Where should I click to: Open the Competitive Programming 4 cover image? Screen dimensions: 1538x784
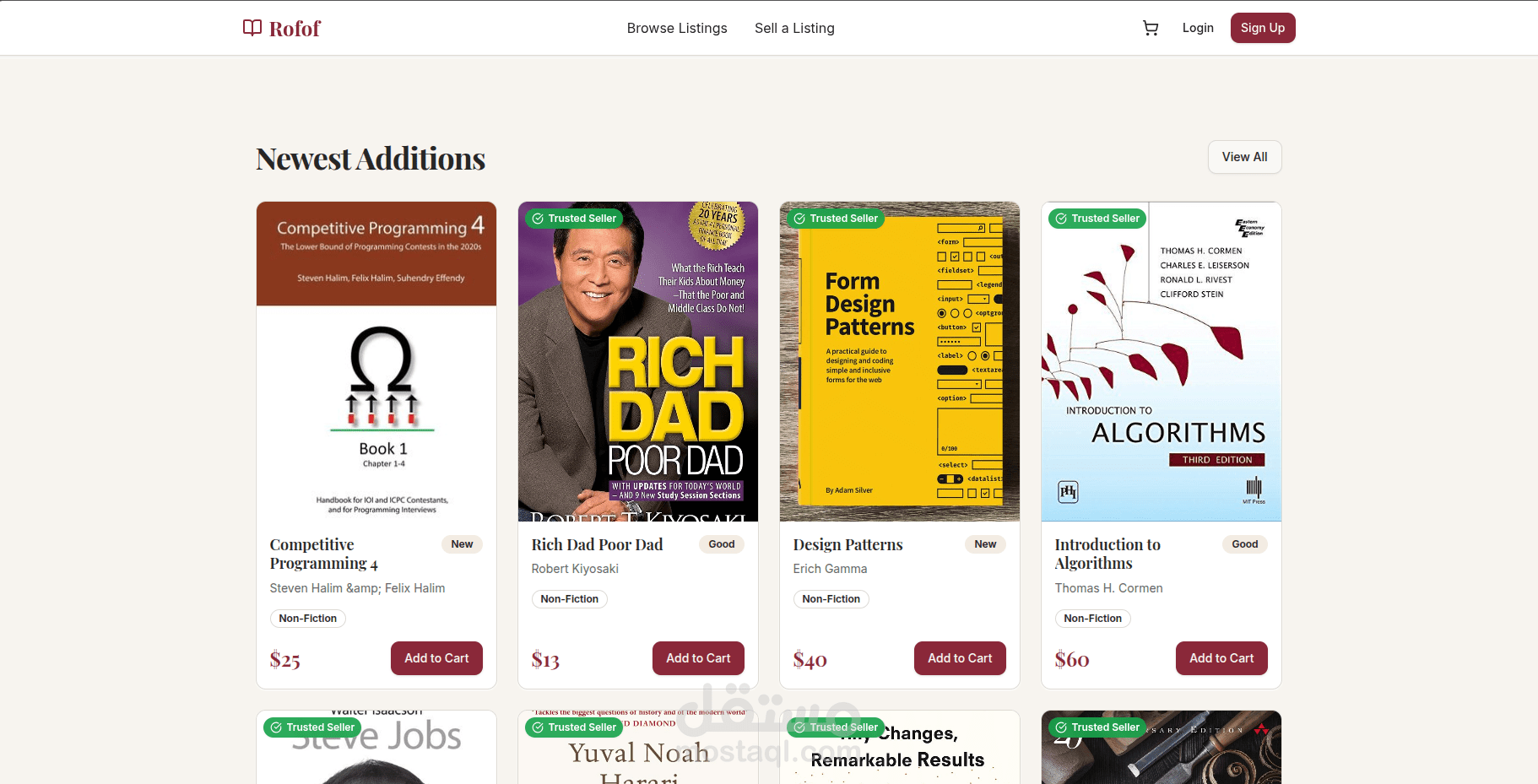376,361
